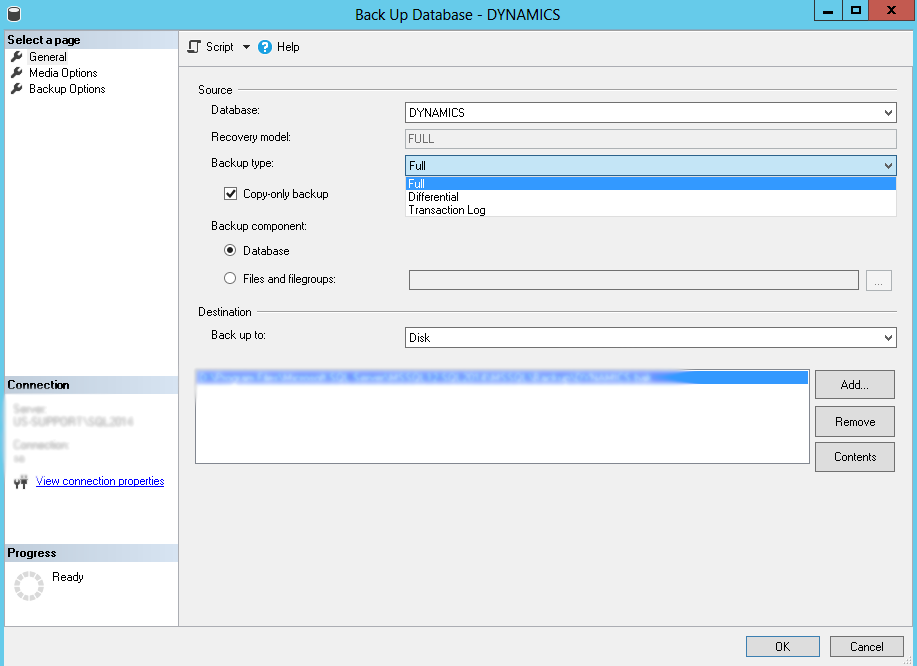Switch to the Backup Options page
This screenshot has width=917, height=666.
(x=67, y=89)
